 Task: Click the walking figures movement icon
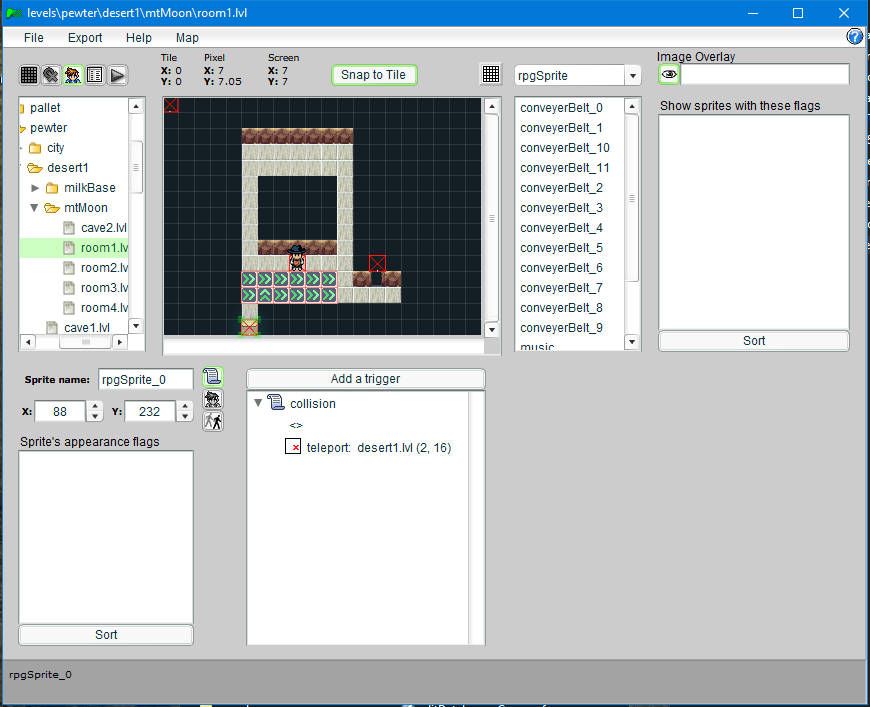(x=212, y=421)
